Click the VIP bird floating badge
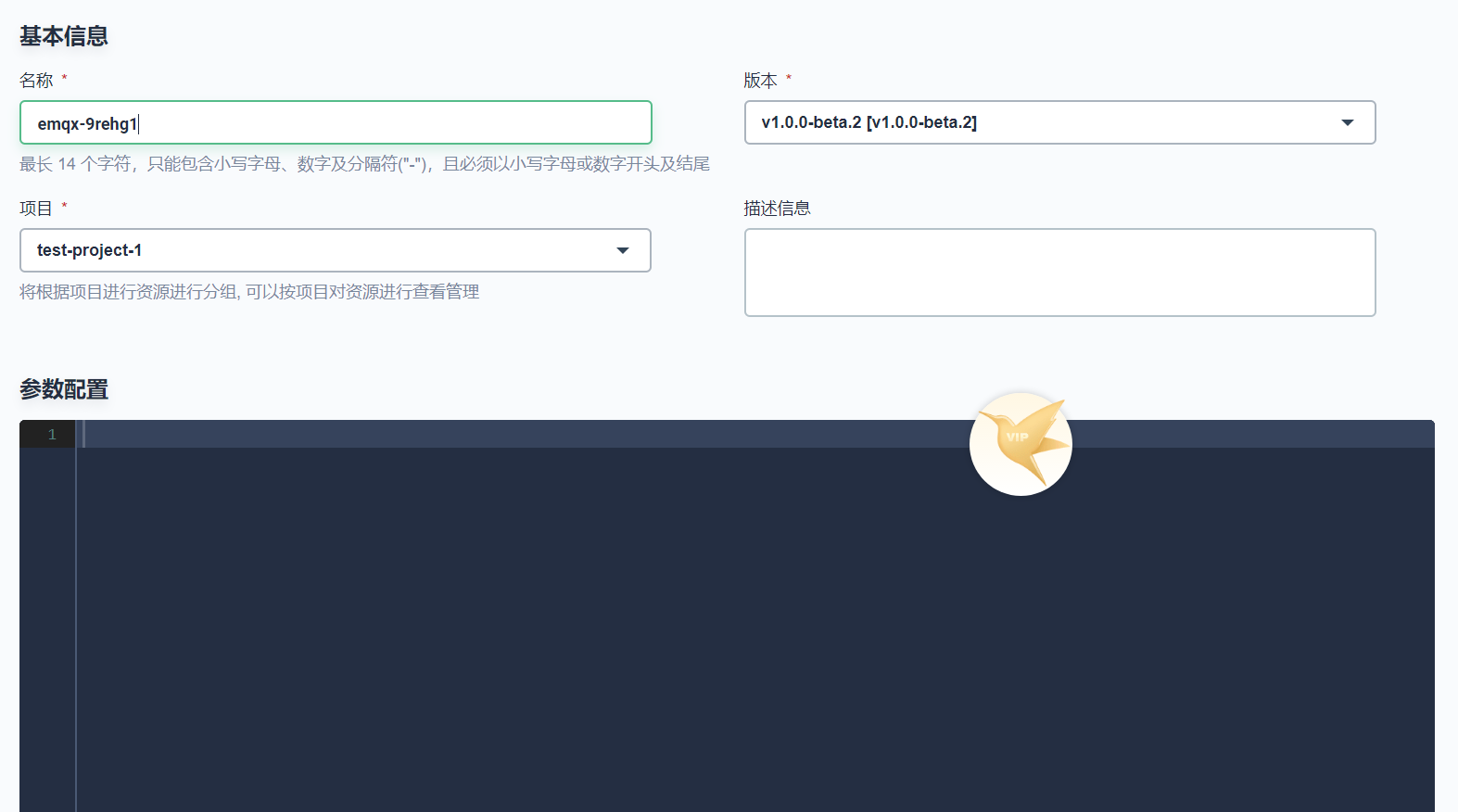 tap(1021, 444)
